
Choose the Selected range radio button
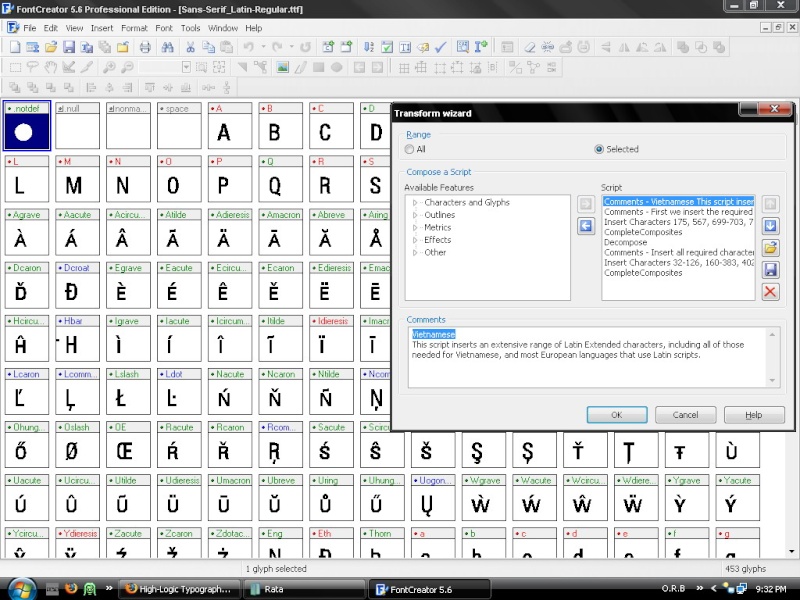(599, 149)
